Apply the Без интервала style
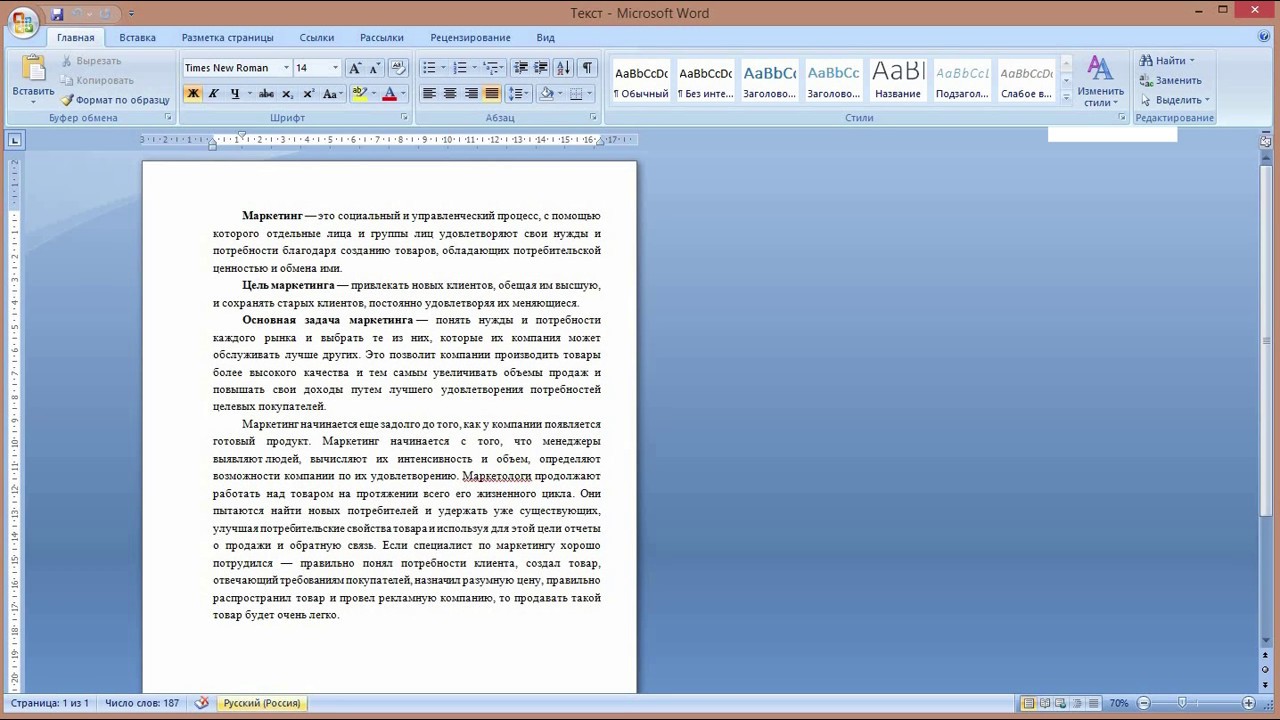 [705, 81]
